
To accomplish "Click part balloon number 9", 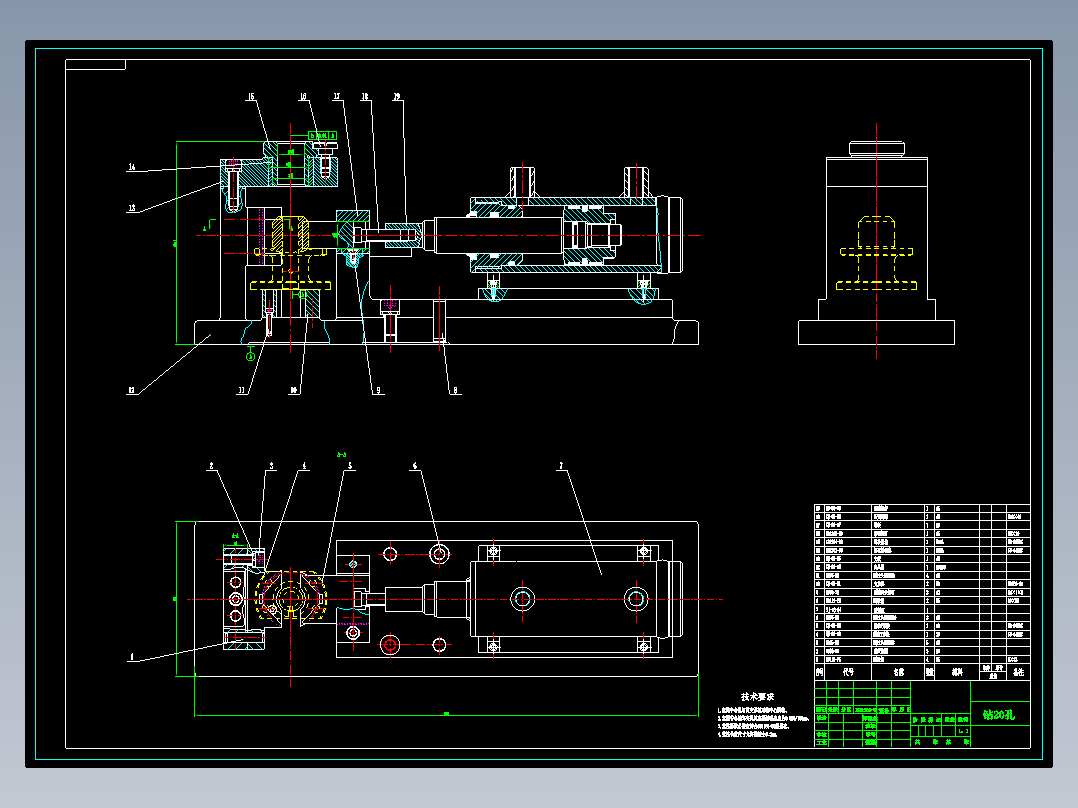I will coord(378,391).
